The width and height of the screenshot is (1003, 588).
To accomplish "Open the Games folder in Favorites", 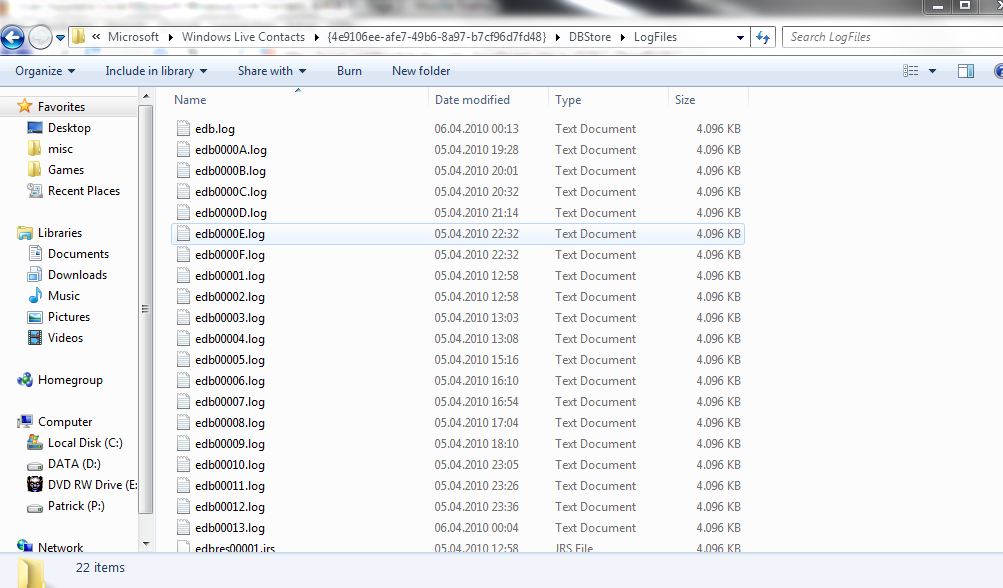I will coord(66,170).
